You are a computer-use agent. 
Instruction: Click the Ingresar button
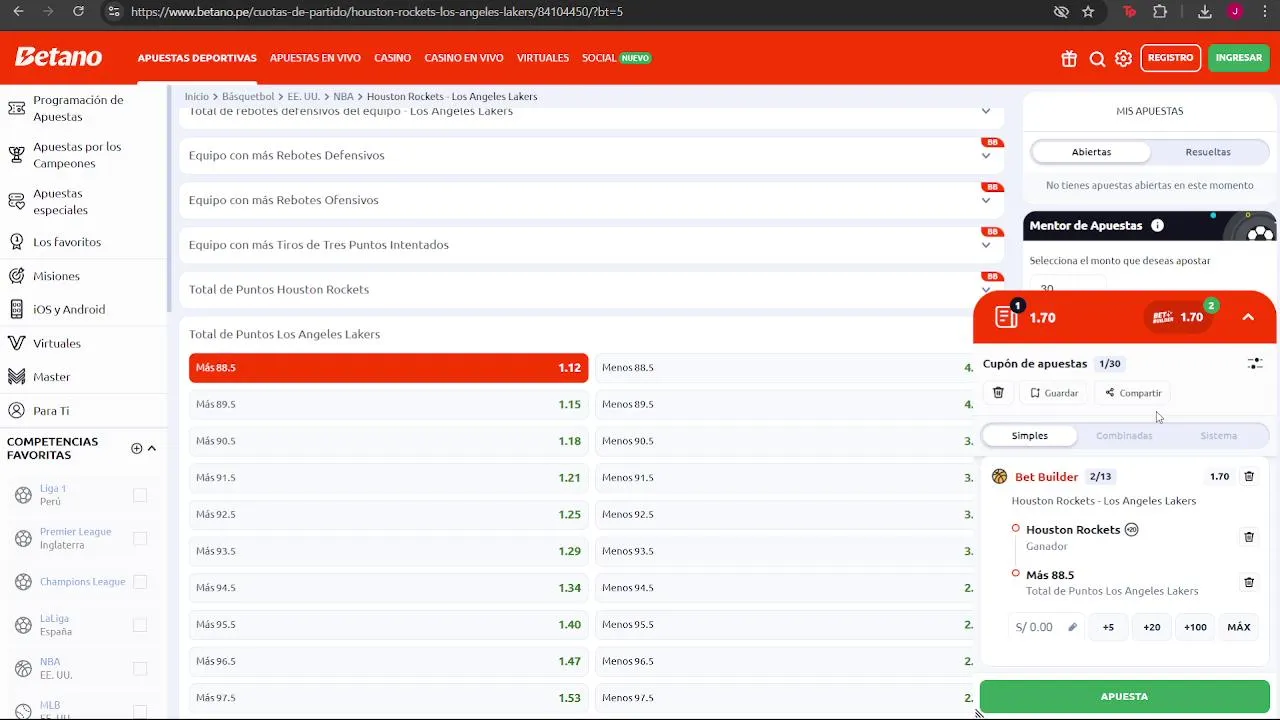coord(1239,58)
